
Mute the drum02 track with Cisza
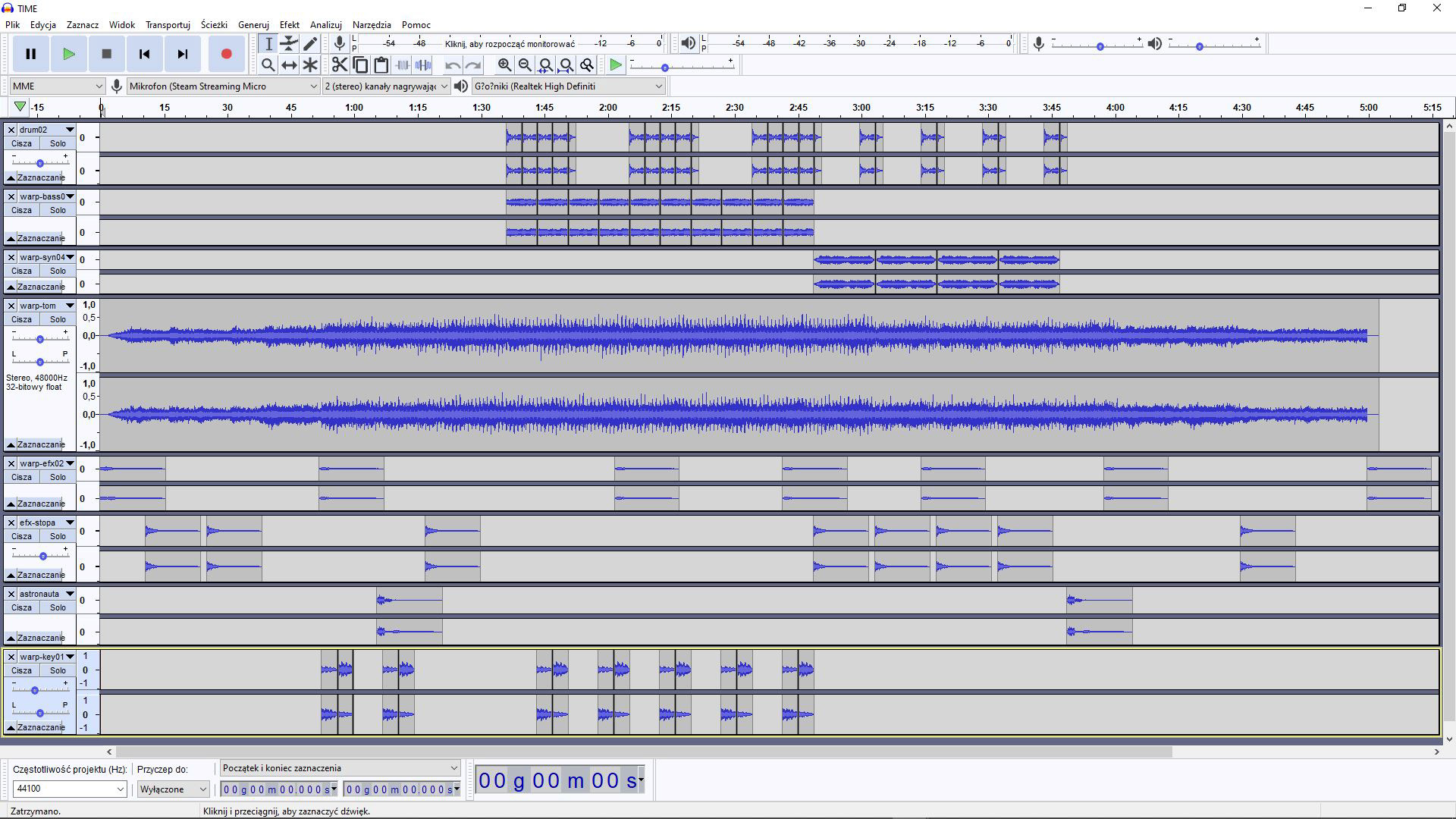[x=21, y=143]
